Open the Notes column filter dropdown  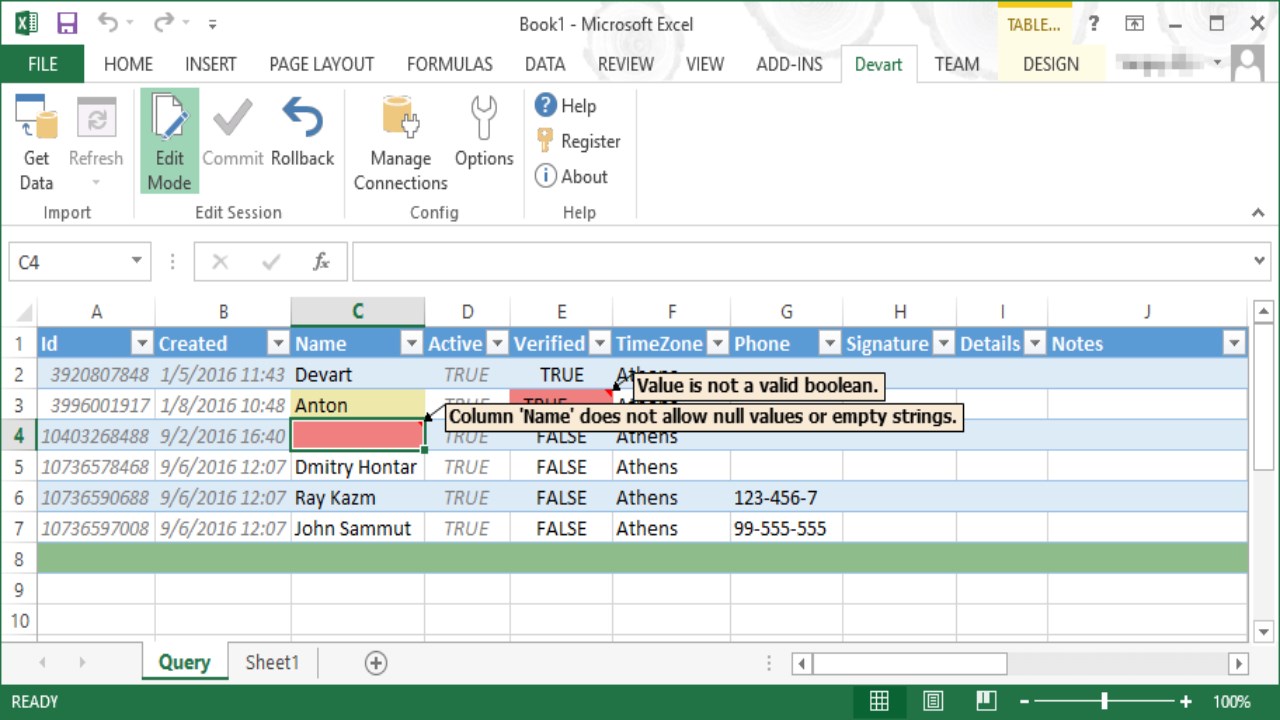click(1235, 344)
